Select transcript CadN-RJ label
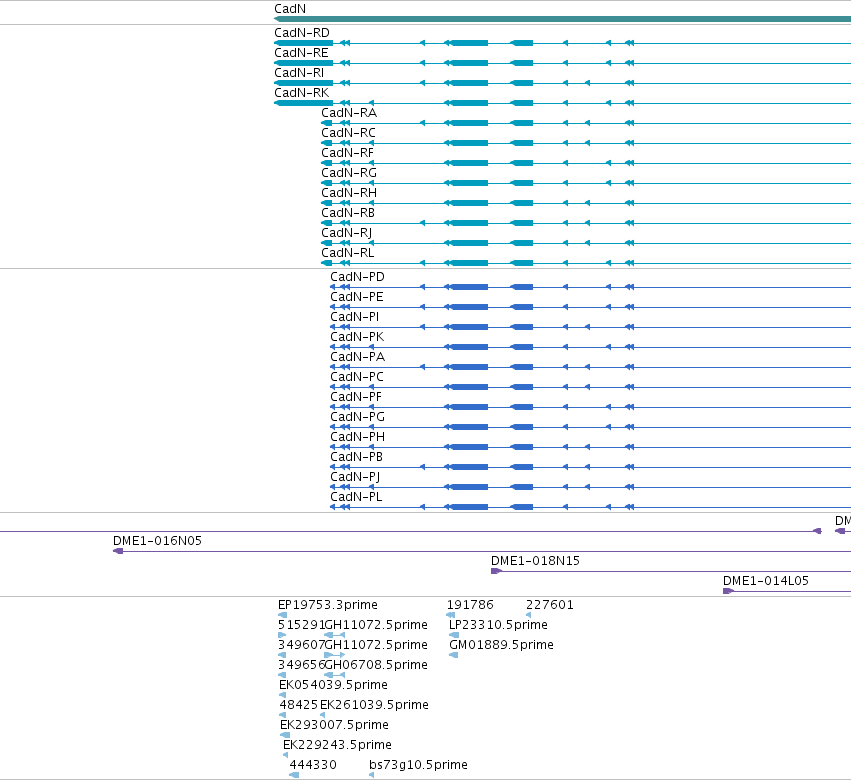 347,233
